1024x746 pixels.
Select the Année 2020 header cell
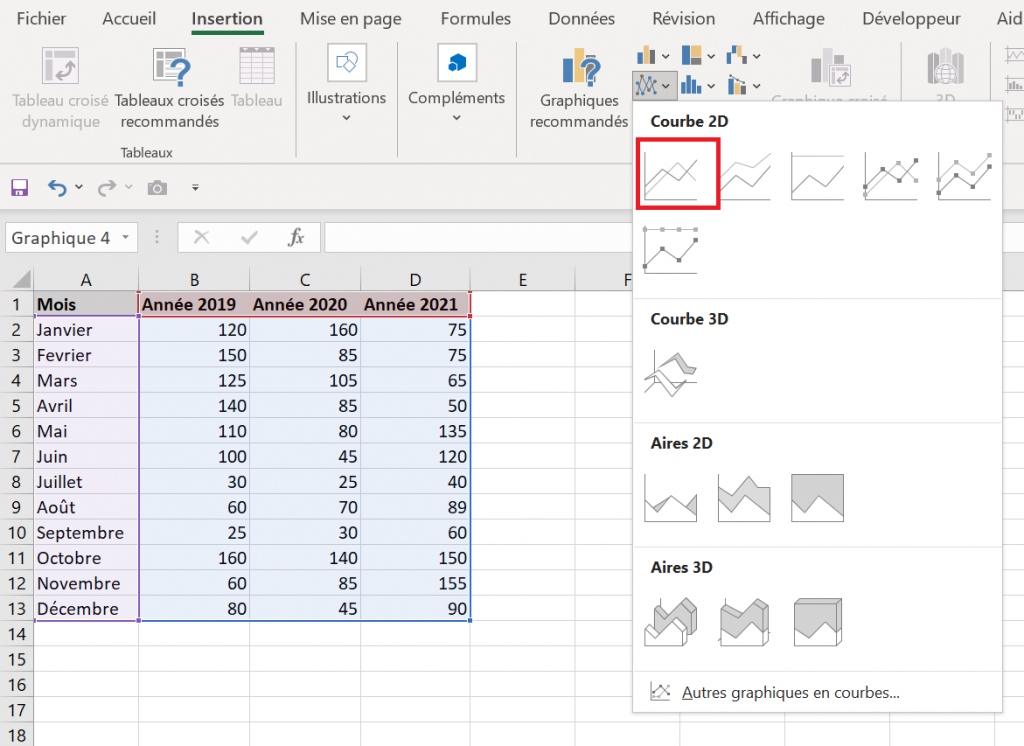coord(305,304)
